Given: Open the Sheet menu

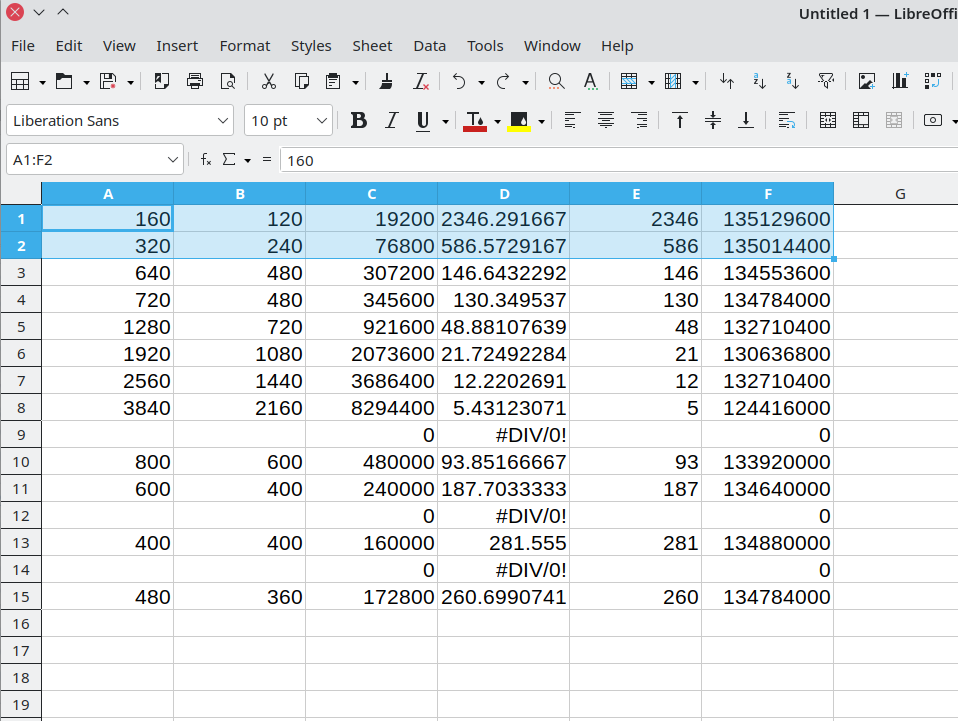Looking at the screenshot, I should 372,46.
